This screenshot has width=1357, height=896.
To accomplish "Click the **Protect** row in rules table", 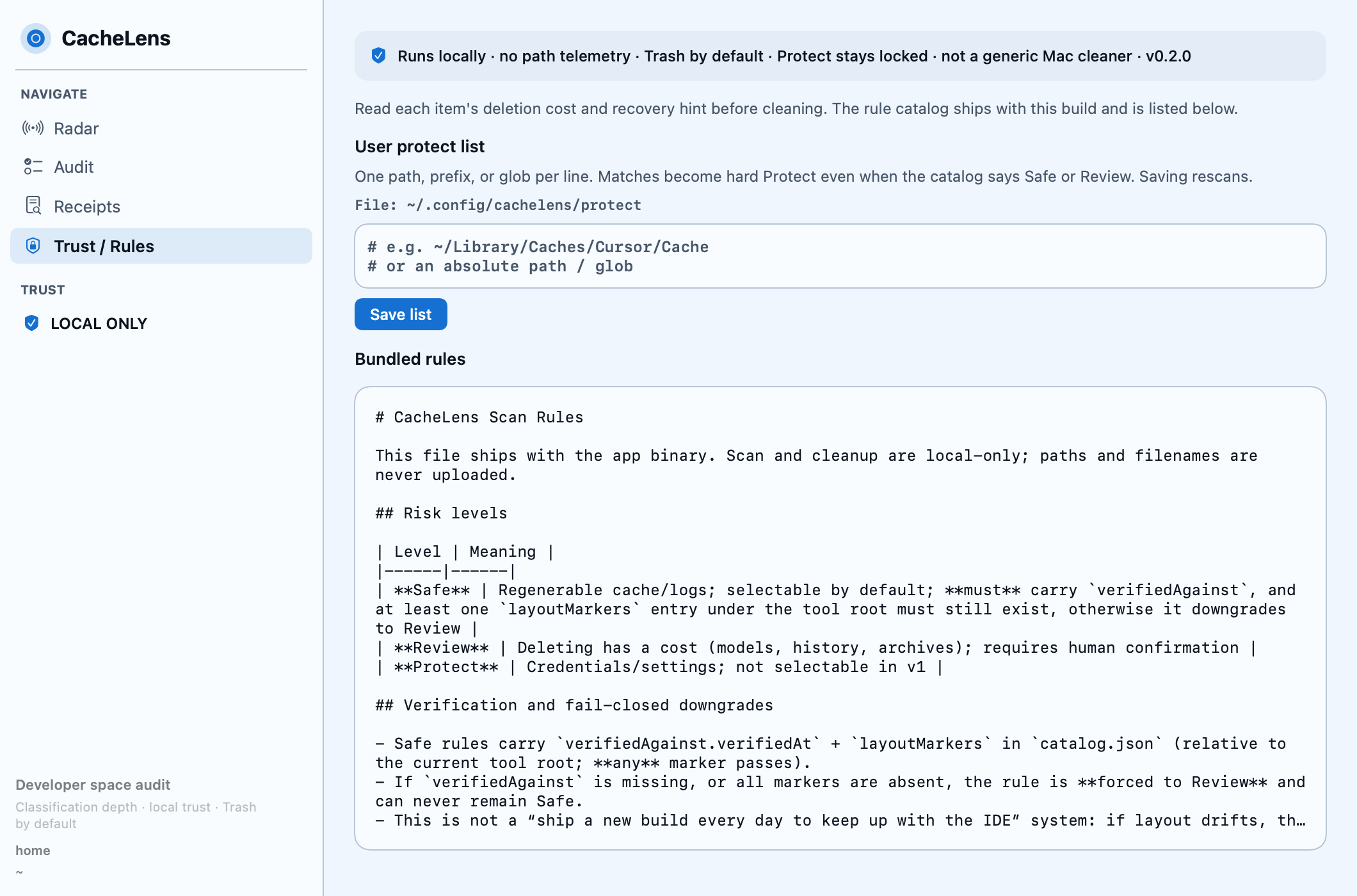I will pyautogui.click(x=659, y=667).
